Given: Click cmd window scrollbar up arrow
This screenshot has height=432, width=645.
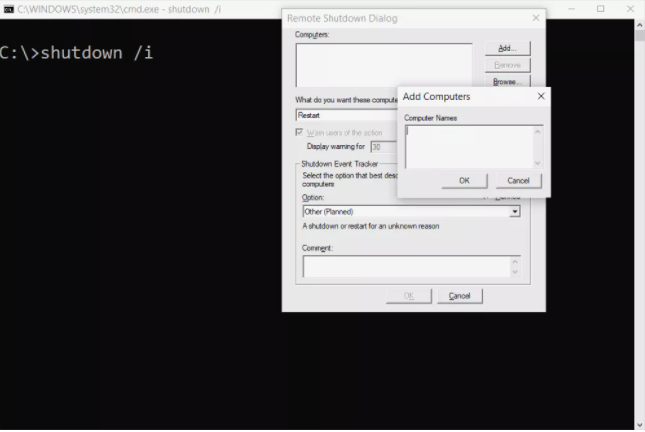Looking at the screenshot, I should [x=640, y=25].
